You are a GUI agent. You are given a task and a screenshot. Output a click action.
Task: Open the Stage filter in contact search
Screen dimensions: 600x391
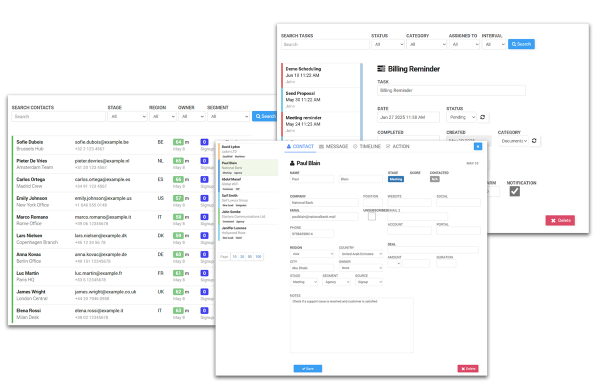(127, 116)
